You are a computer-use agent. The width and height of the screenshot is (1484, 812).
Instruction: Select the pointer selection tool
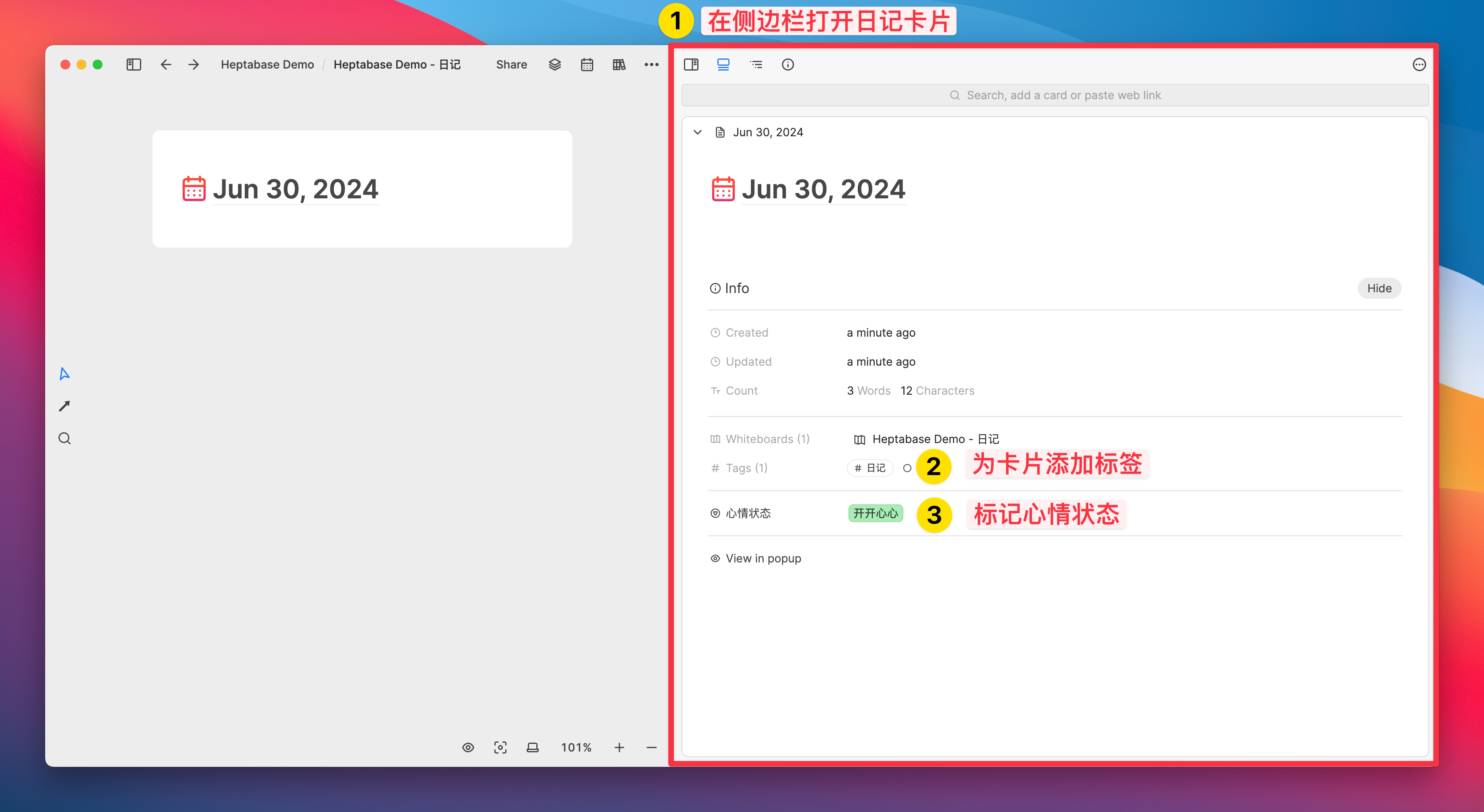(x=65, y=374)
